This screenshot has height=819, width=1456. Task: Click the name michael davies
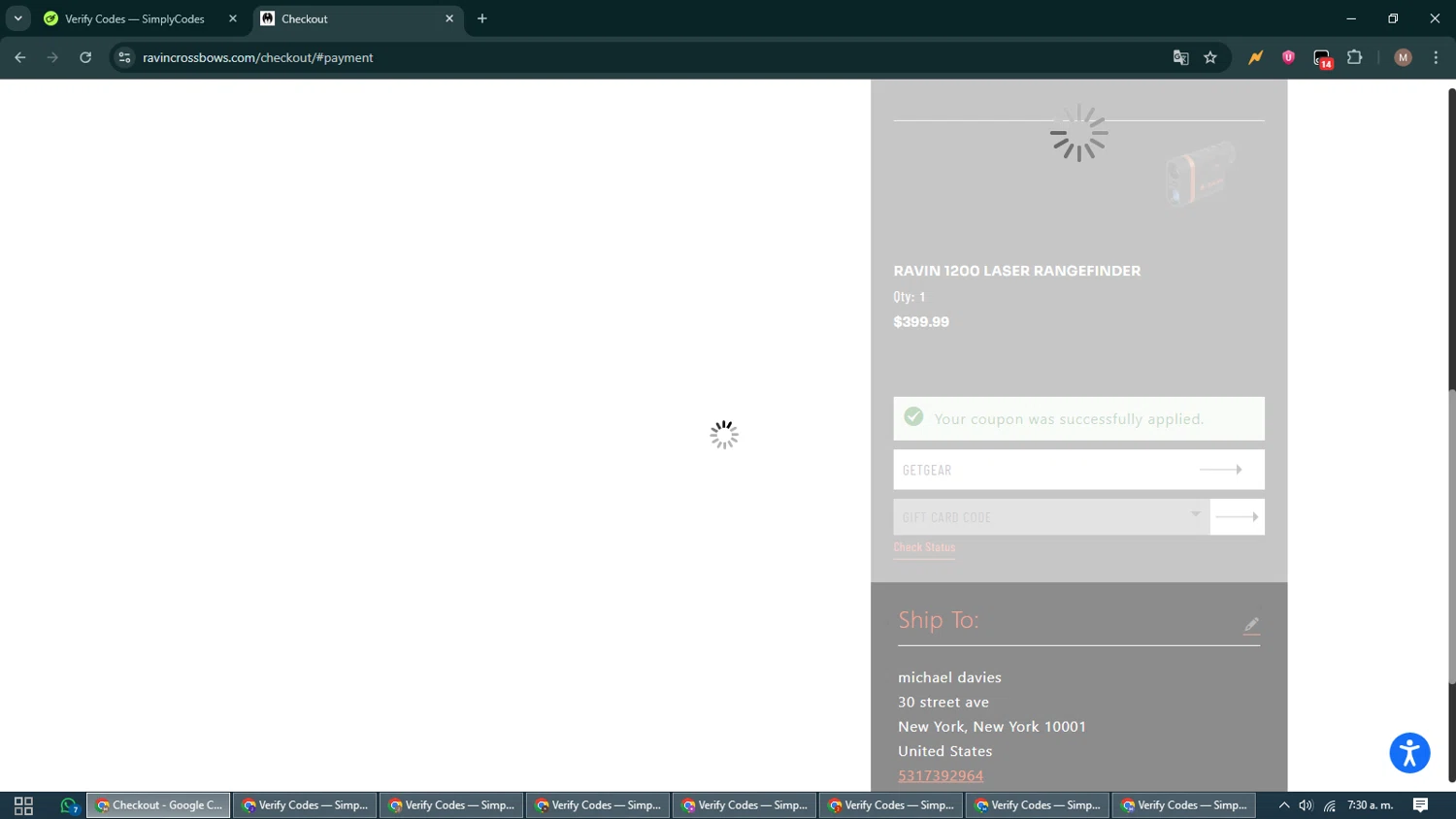pyautogui.click(x=949, y=677)
